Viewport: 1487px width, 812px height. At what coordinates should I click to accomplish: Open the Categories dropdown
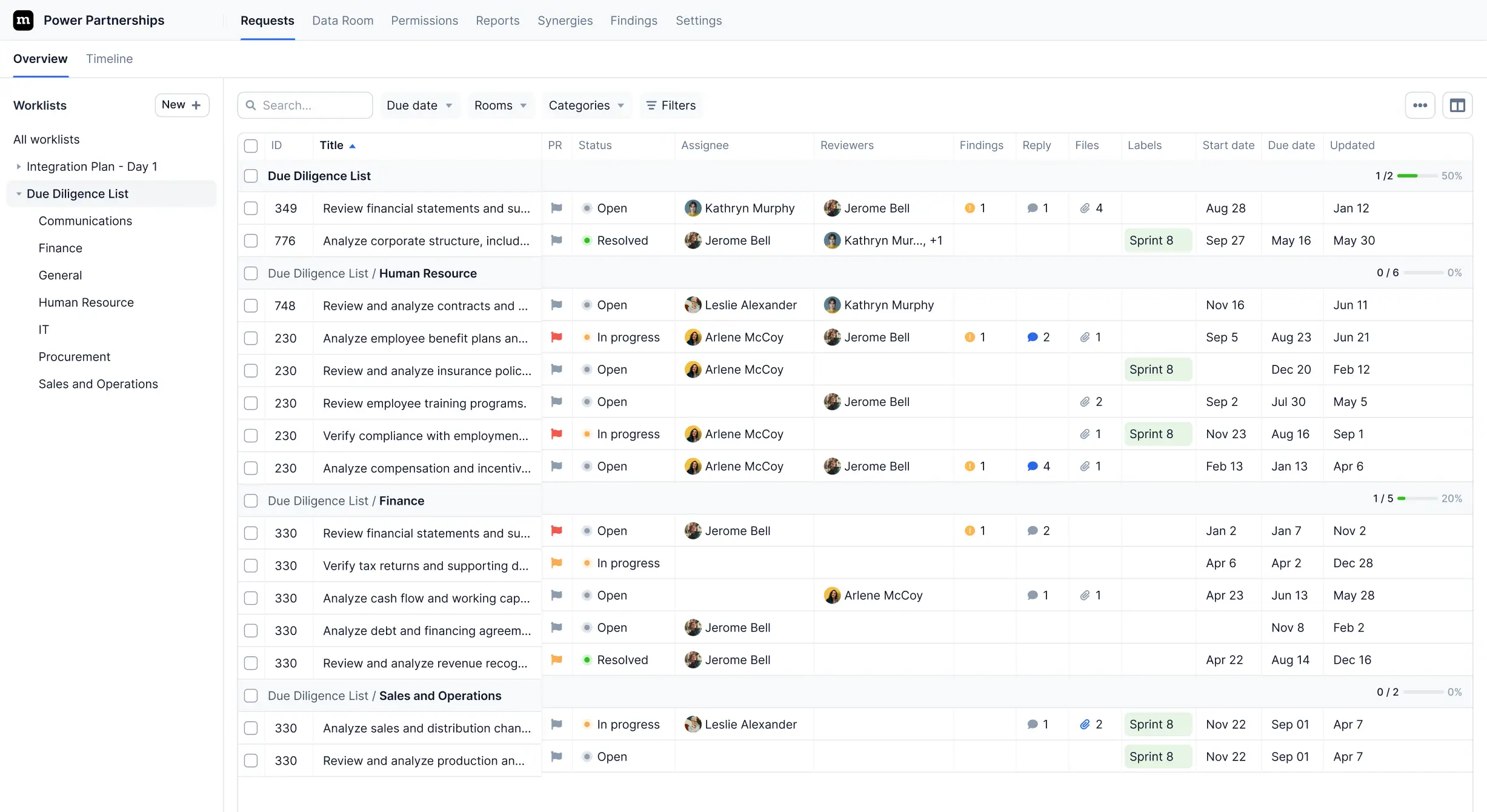pos(586,105)
